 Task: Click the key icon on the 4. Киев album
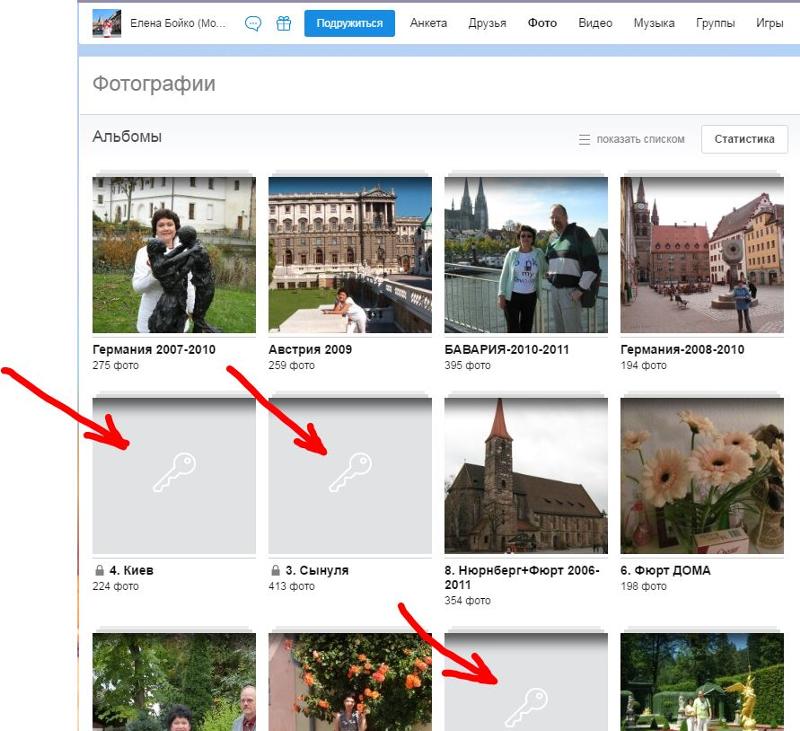[174, 472]
